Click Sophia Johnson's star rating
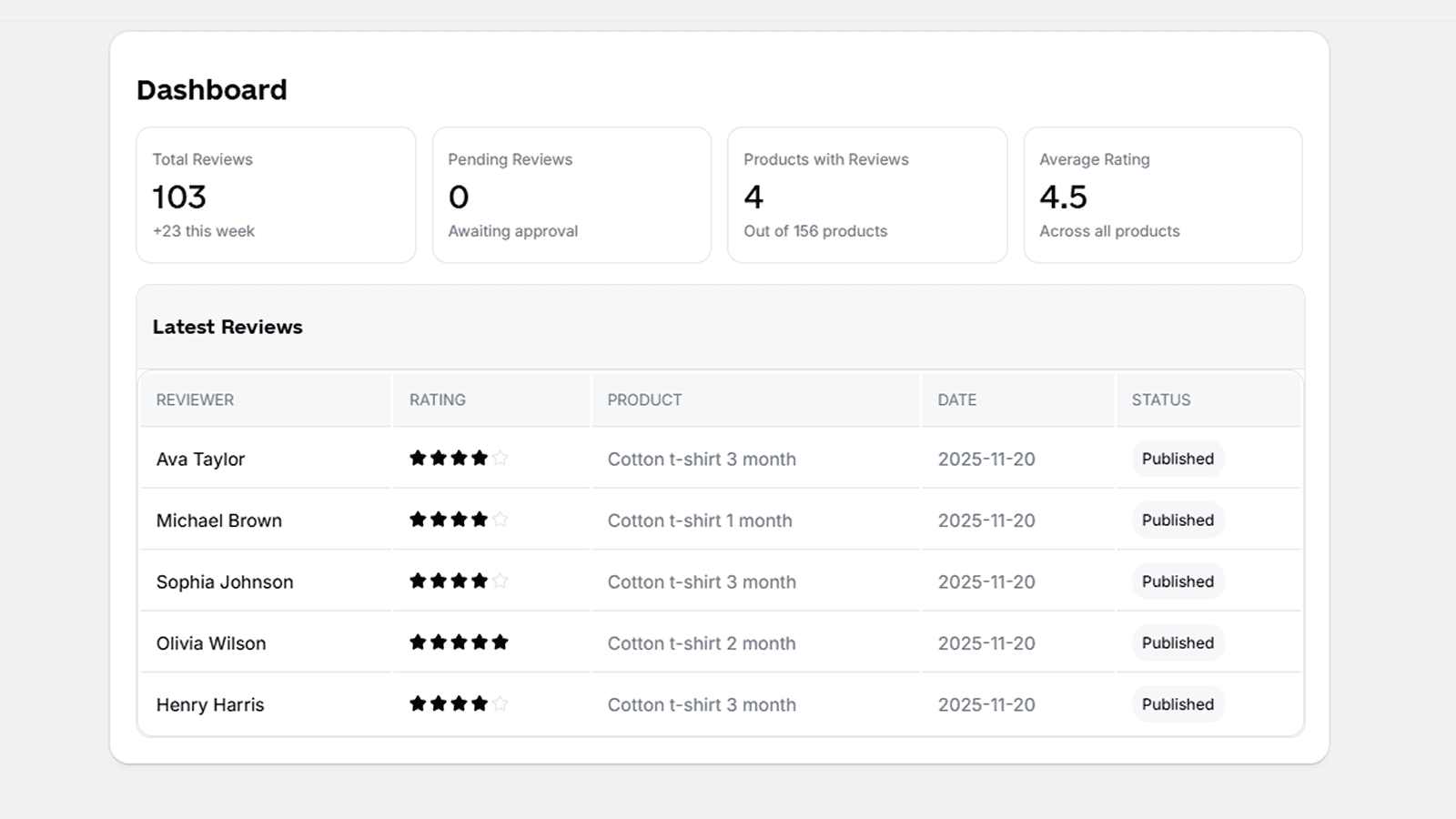This screenshot has height=819, width=1456. pyautogui.click(x=459, y=581)
